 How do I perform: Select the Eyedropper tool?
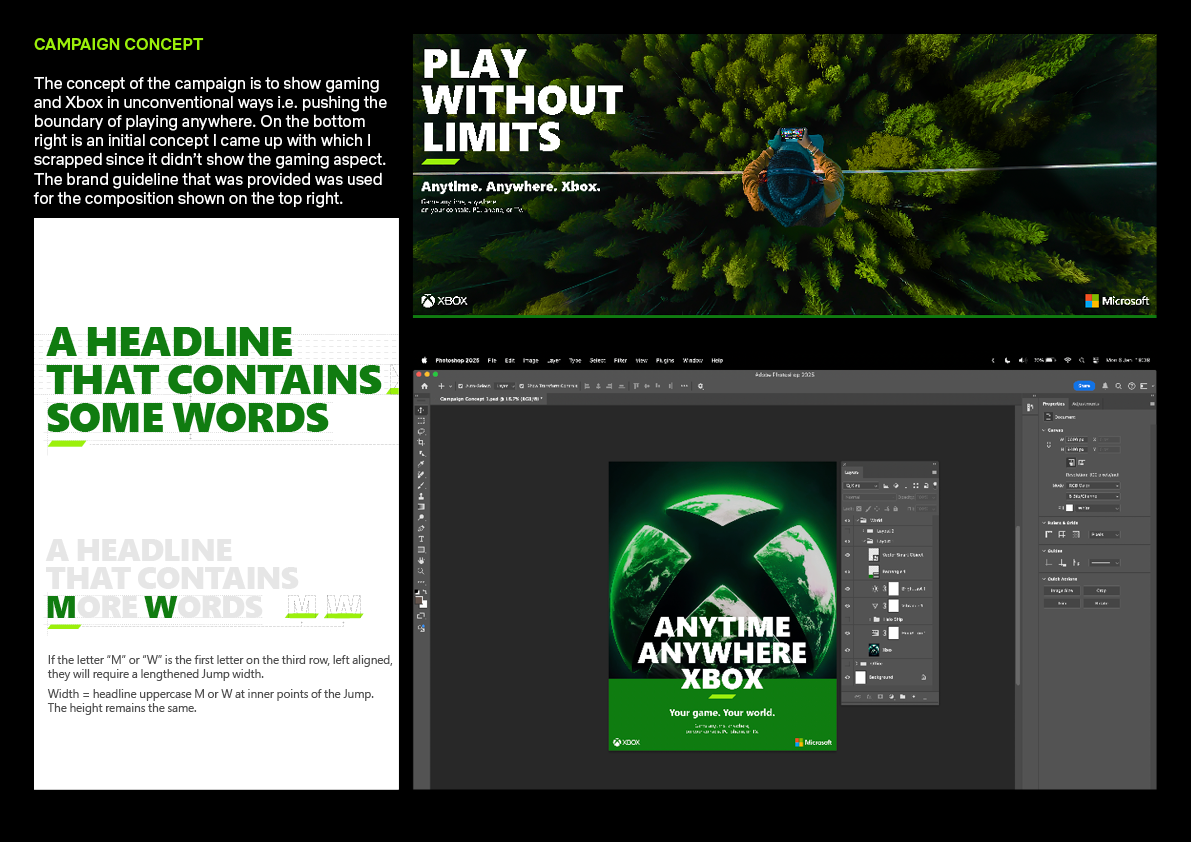coord(421,464)
